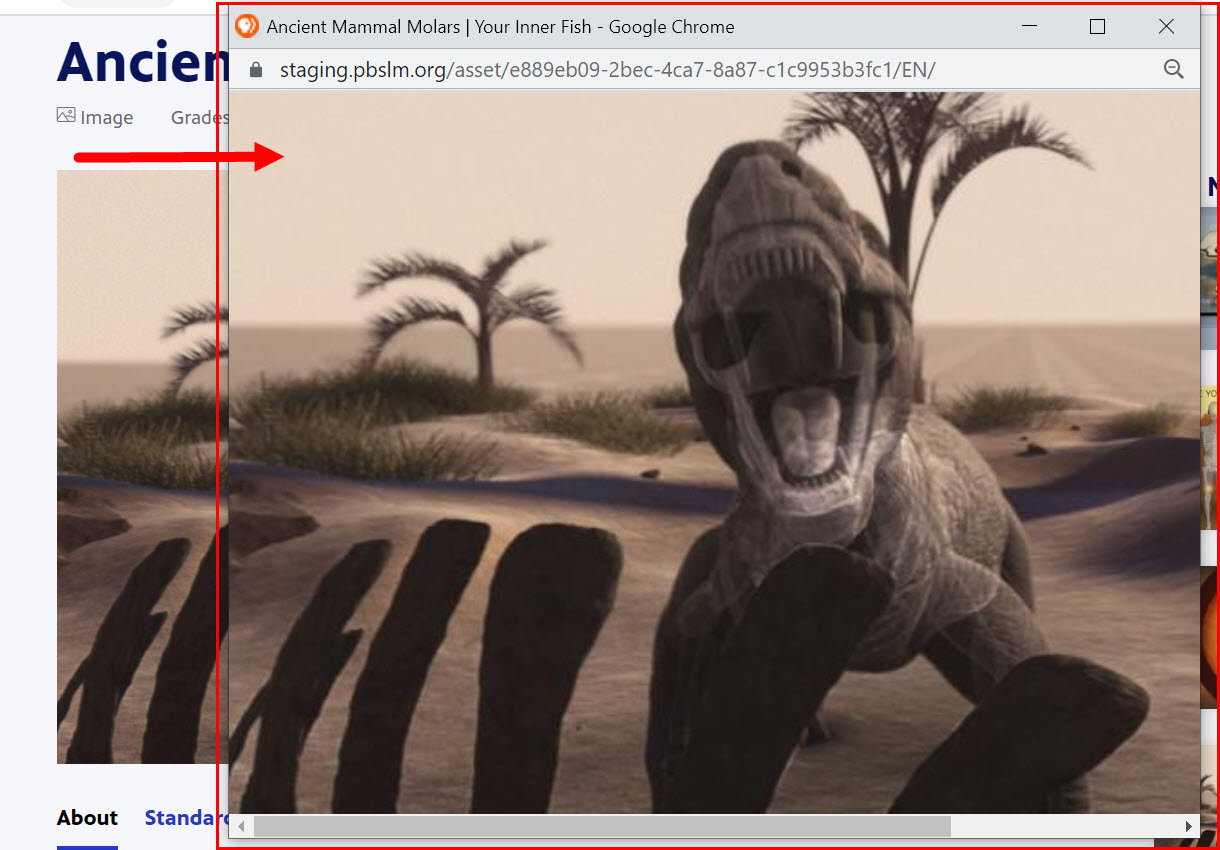Click the scrollbar left arrow in popup
1220x850 pixels.
(x=240, y=826)
